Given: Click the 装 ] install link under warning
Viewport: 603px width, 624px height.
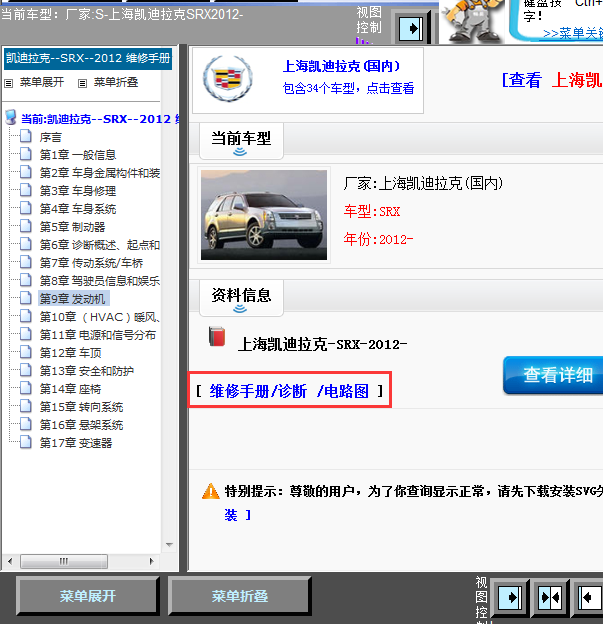Looking at the screenshot, I should [238, 515].
